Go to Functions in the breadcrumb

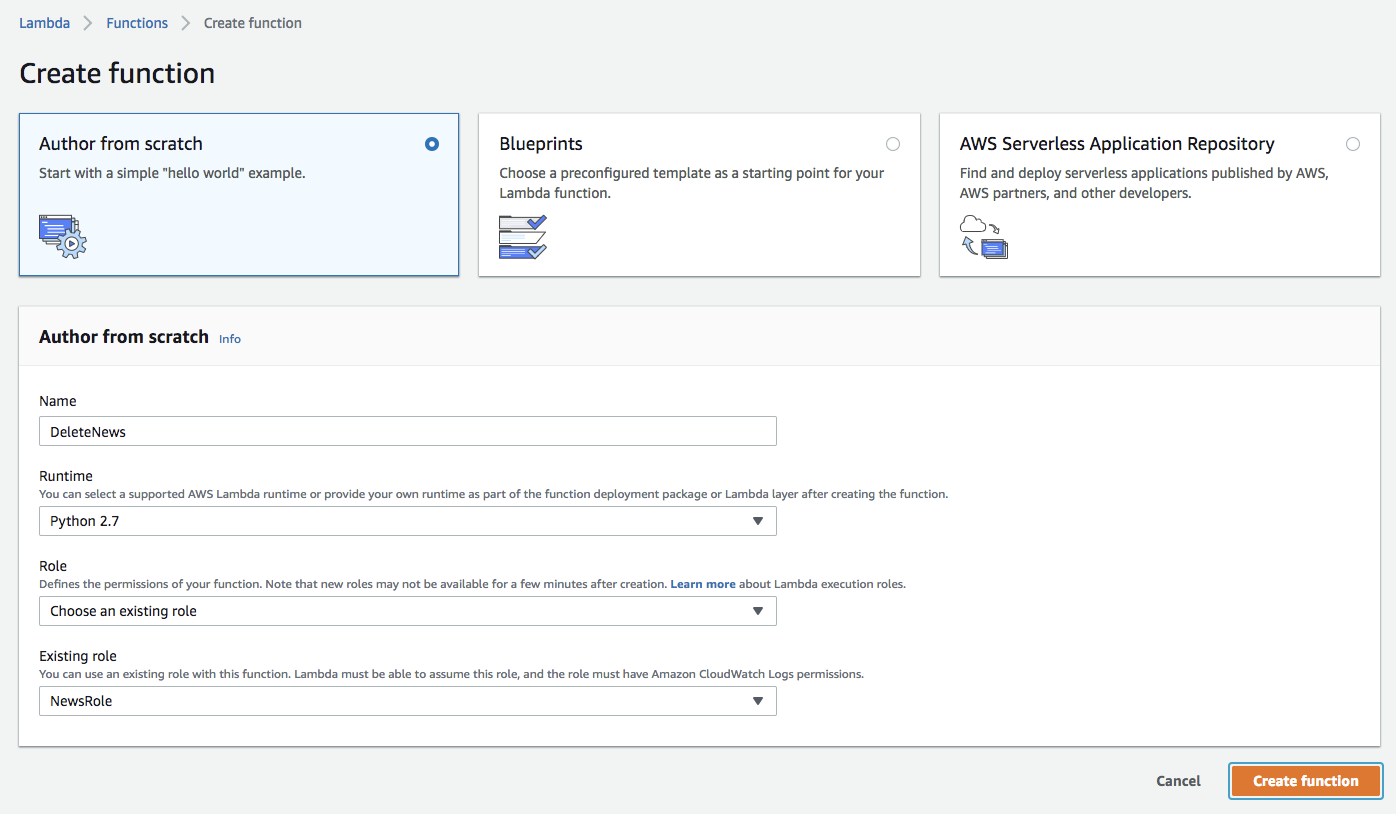(x=137, y=23)
